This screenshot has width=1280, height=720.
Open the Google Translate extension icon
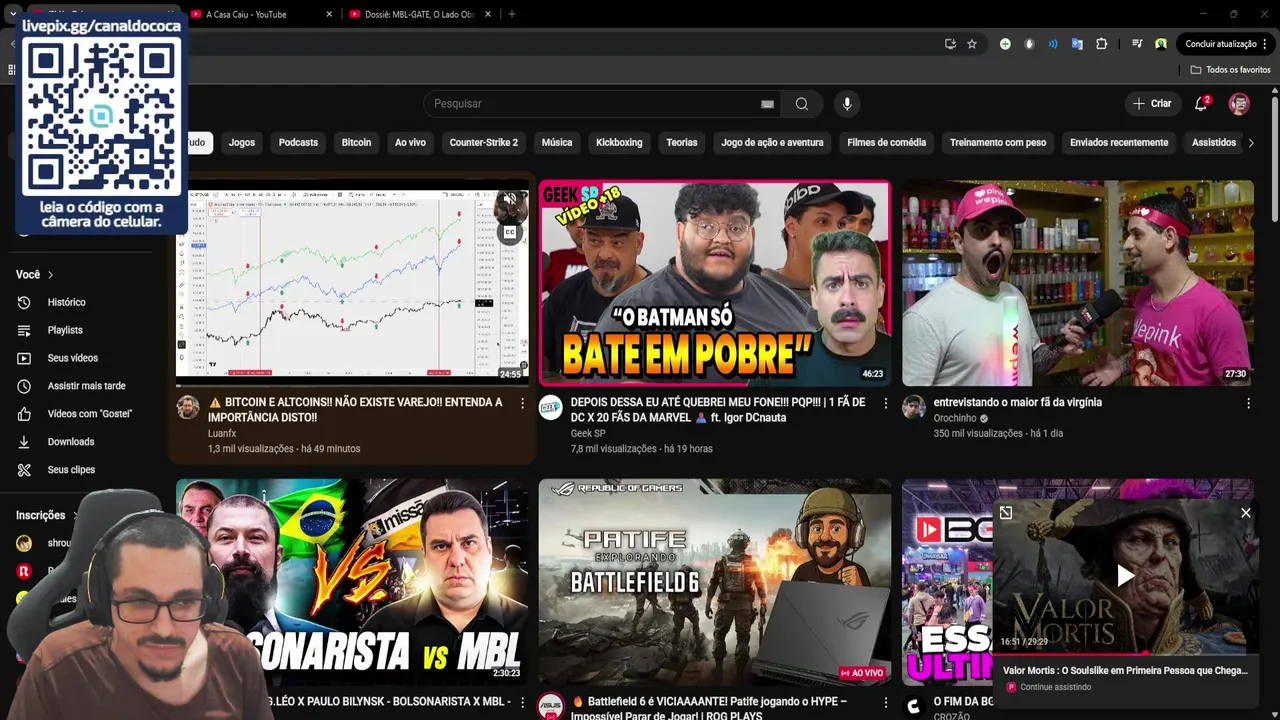[1077, 44]
